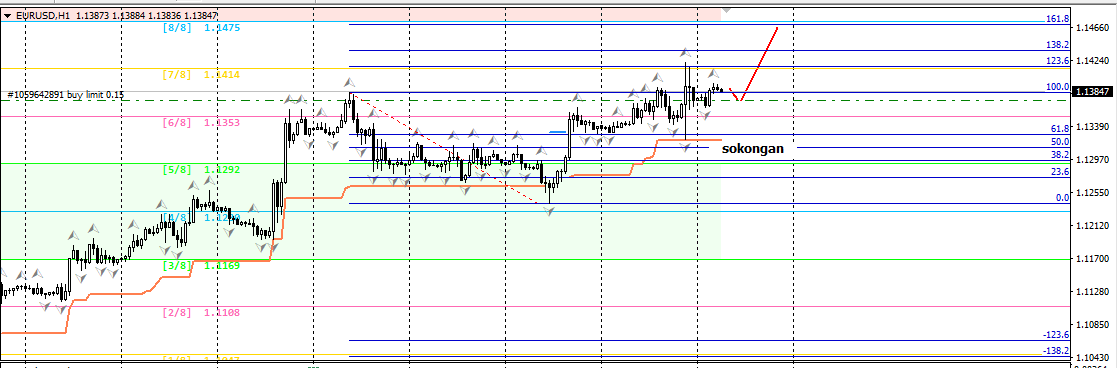Select the [3/8] 1.1169 level label
The width and height of the screenshot is (1117, 368).
pyautogui.click(x=202, y=266)
